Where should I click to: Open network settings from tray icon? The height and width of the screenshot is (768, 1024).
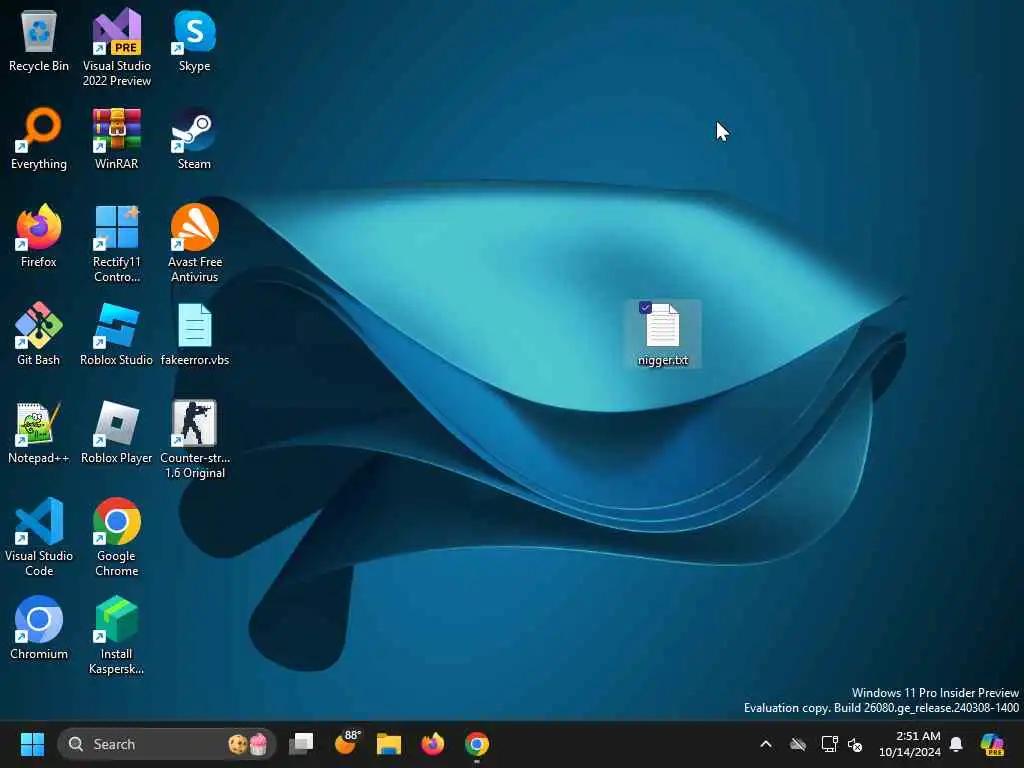(829, 744)
